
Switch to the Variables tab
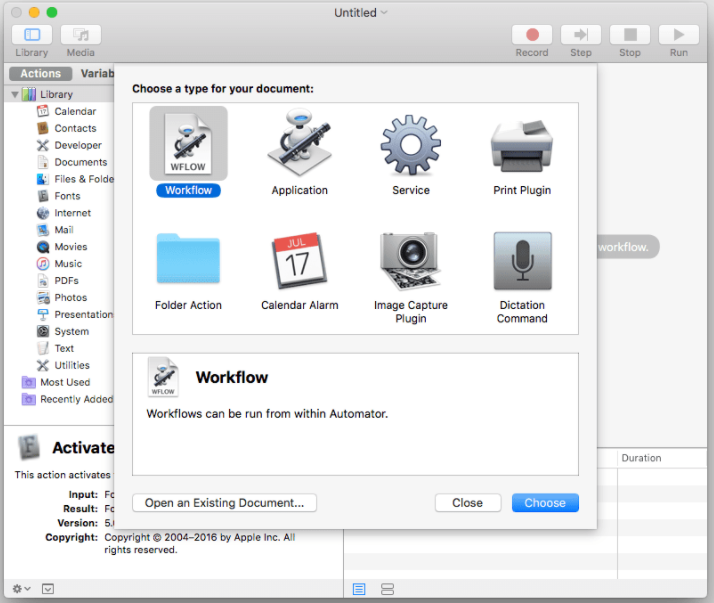click(x=97, y=73)
